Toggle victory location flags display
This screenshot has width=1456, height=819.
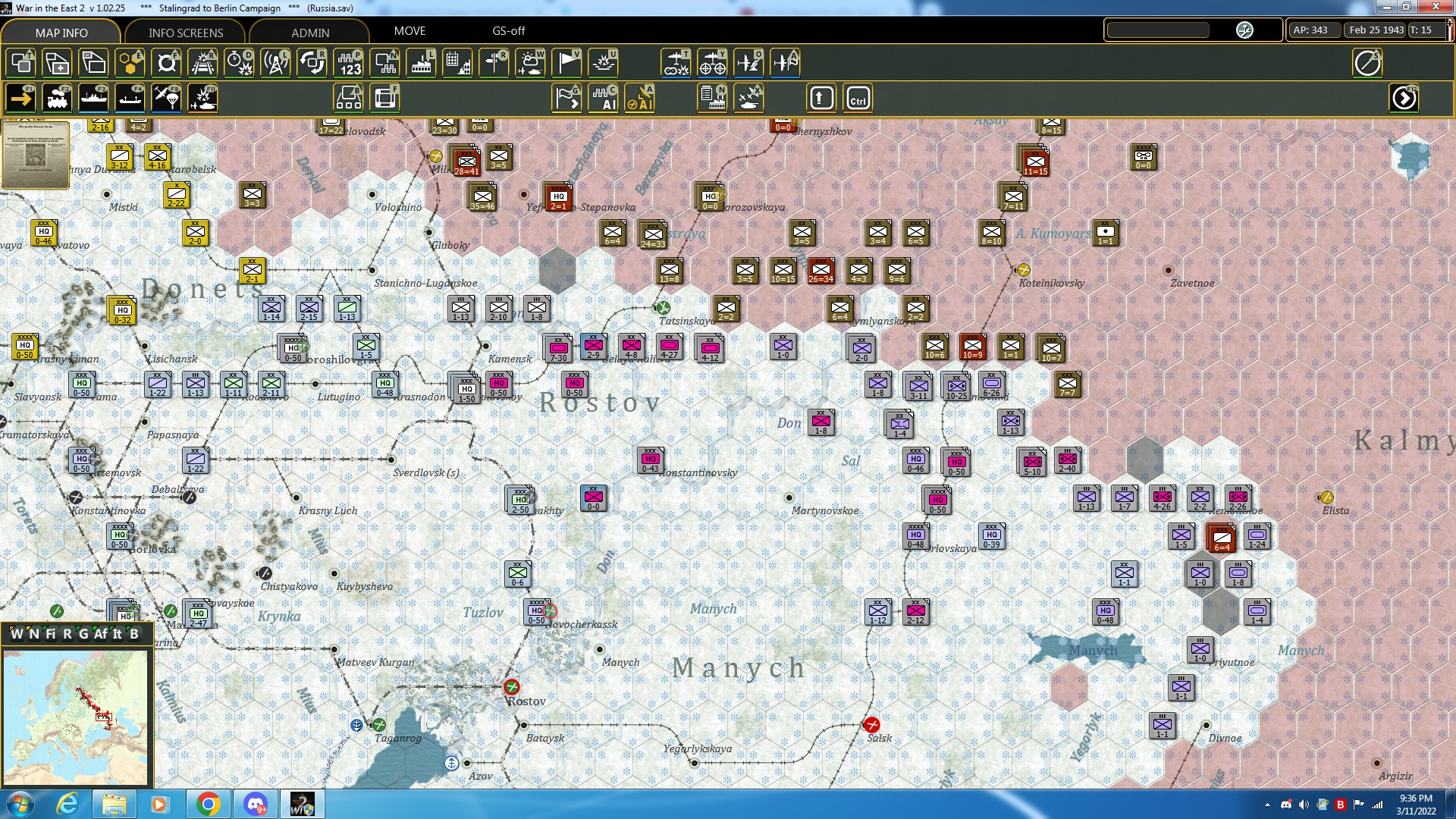(x=566, y=63)
